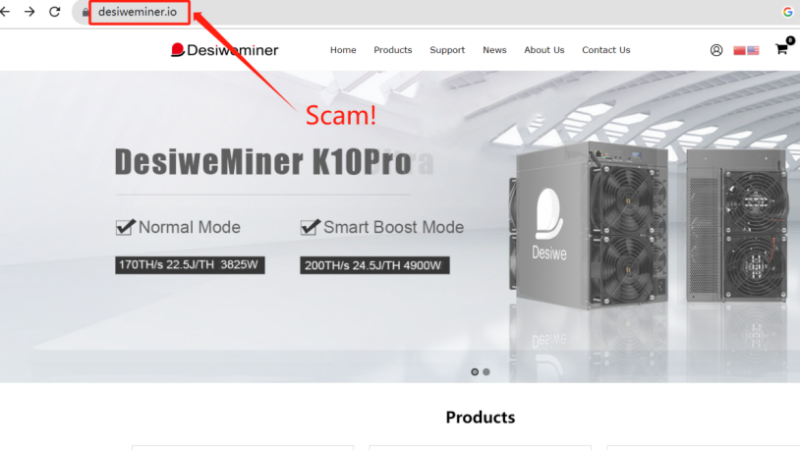Image resolution: width=800 pixels, height=450 pixels.
Task: Open the Support menu
Action: [447, 50]
